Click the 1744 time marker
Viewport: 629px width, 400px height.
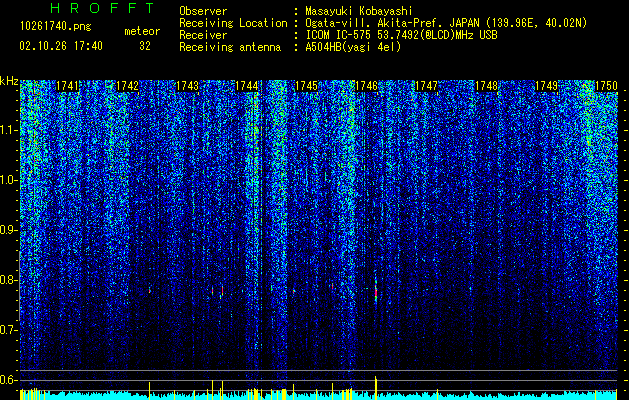tap(247, 86)
